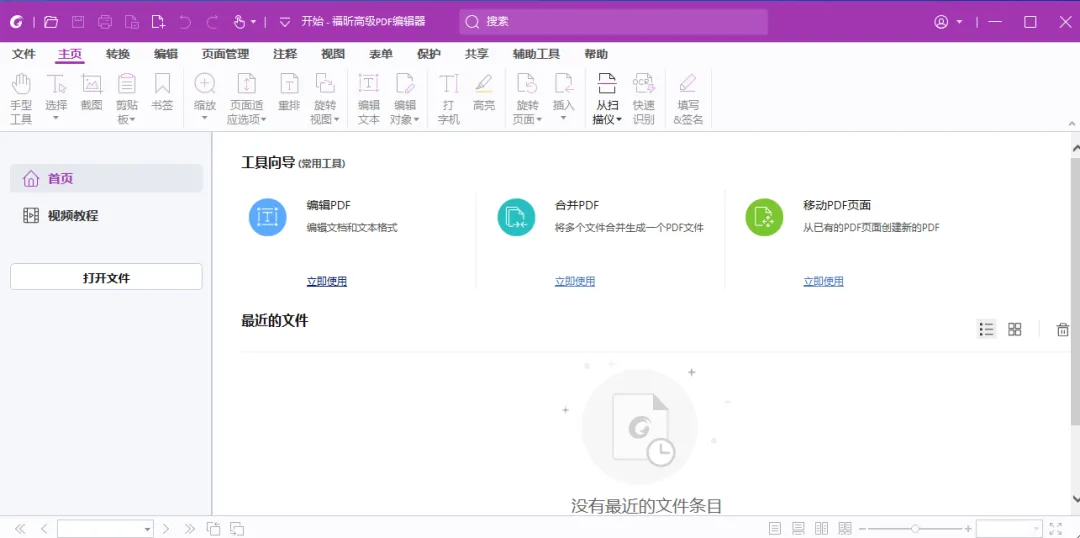Click the save icon in title bar
This screenshot has width=1080, height=538.
[78, 22]
